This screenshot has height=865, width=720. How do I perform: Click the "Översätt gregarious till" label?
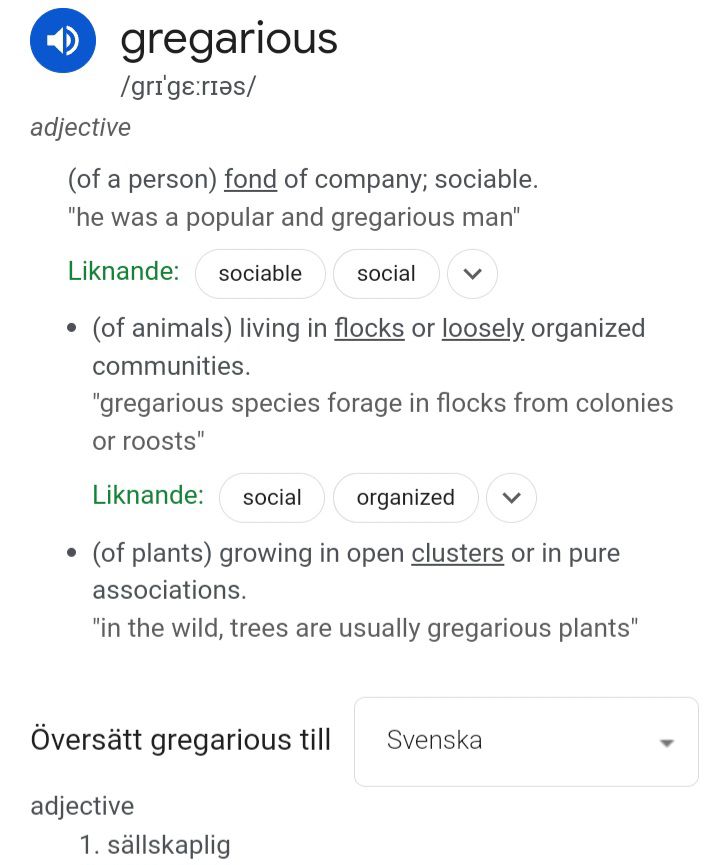(181, 741)
